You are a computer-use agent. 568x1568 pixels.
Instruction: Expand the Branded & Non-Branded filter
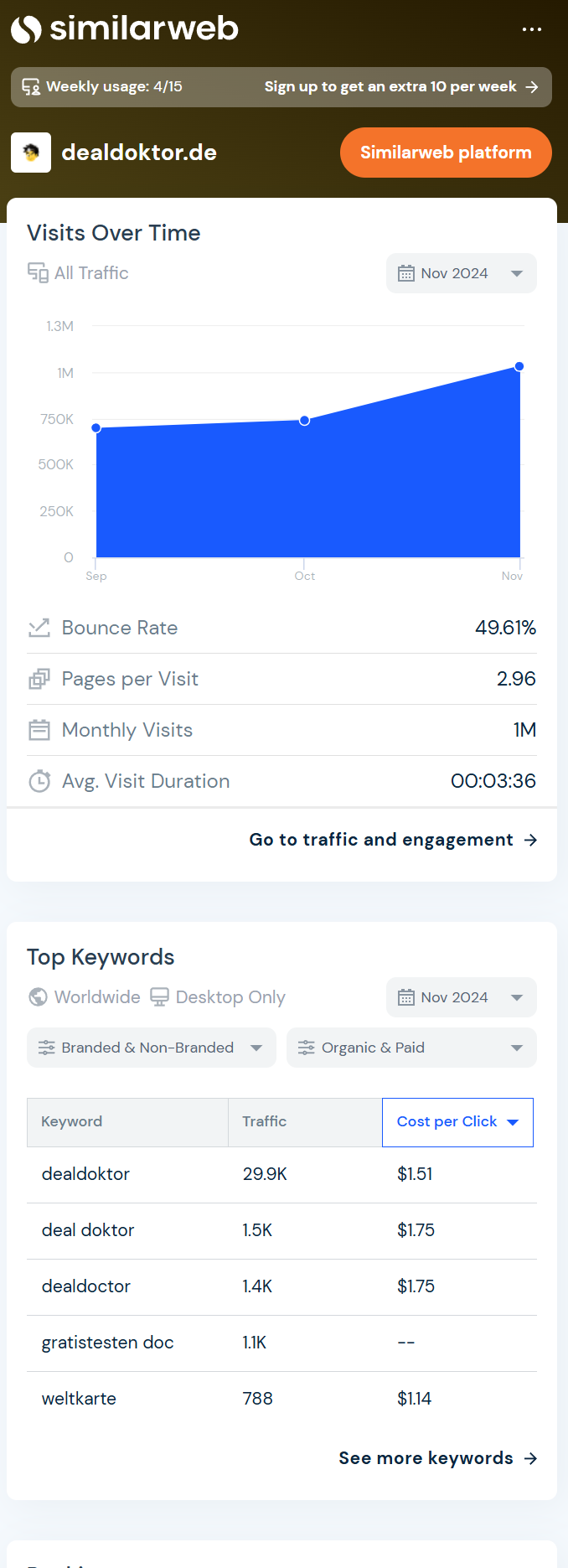(152, 1048)
